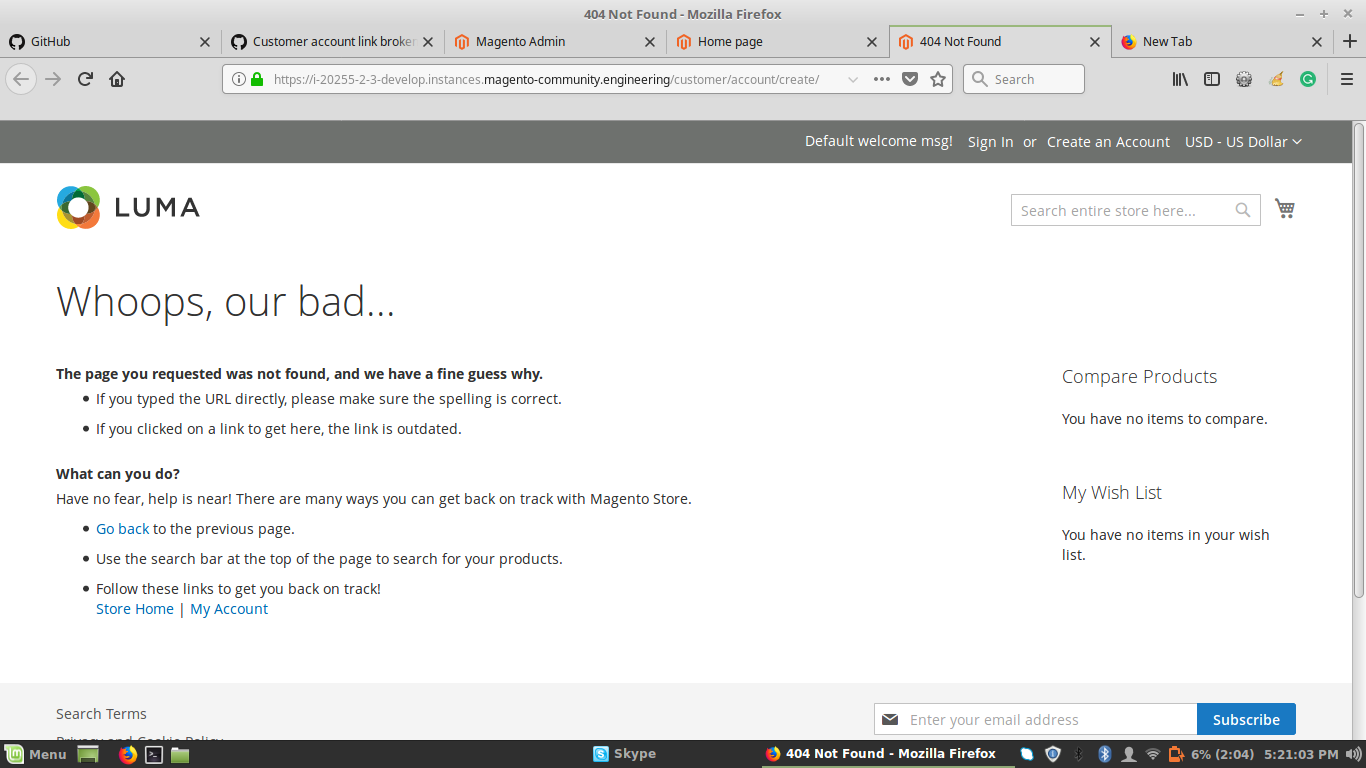The width and height of the screenshot is (1366, 768).
Task: Toggle the sidebar view icon
Action: [1212, 79]
